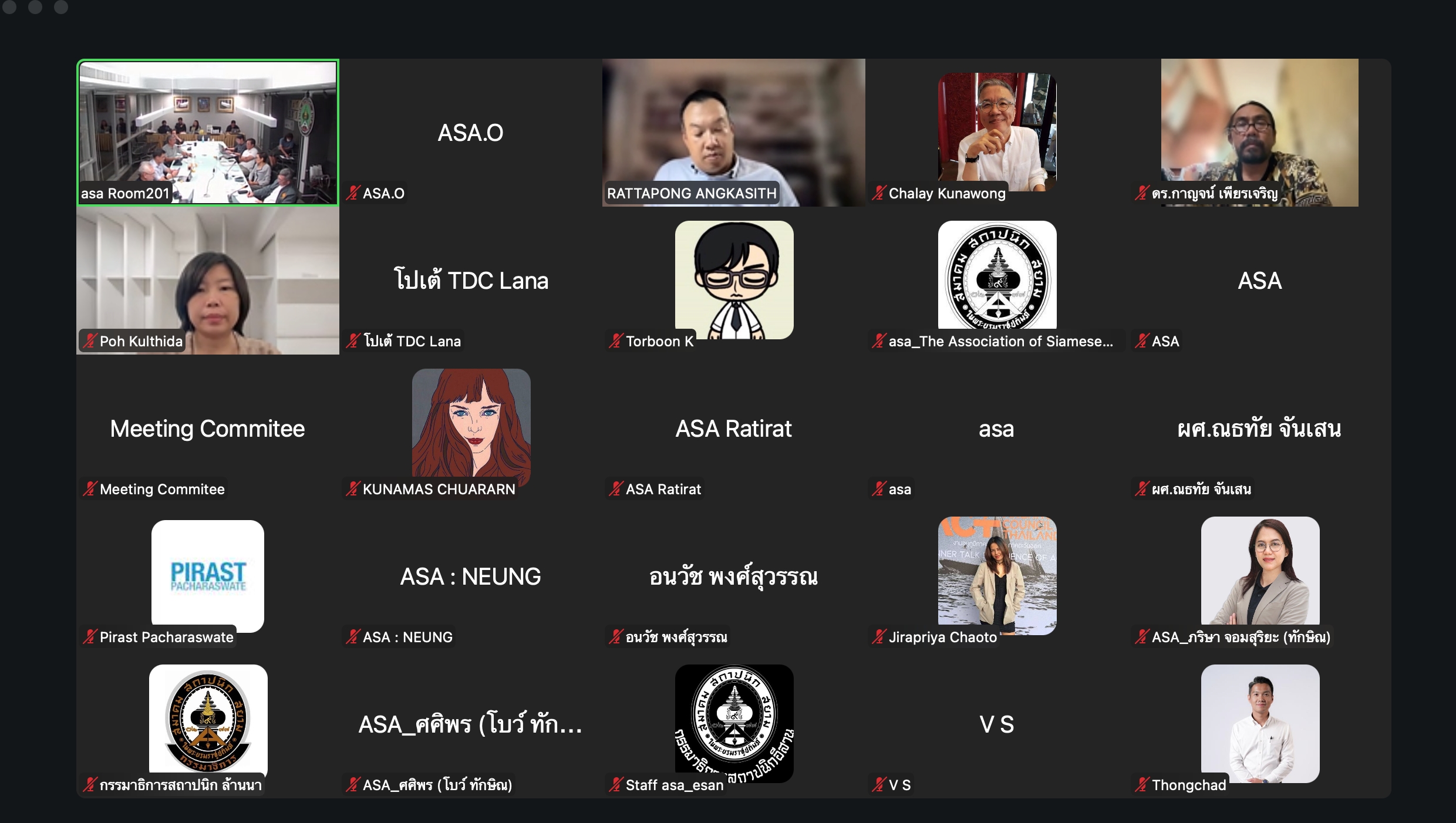Image resolution: width=1456 pixels, height=823 pixels.
Task: Click the muted mic icon beside Poh Kulthida
Action: point(90,341)
